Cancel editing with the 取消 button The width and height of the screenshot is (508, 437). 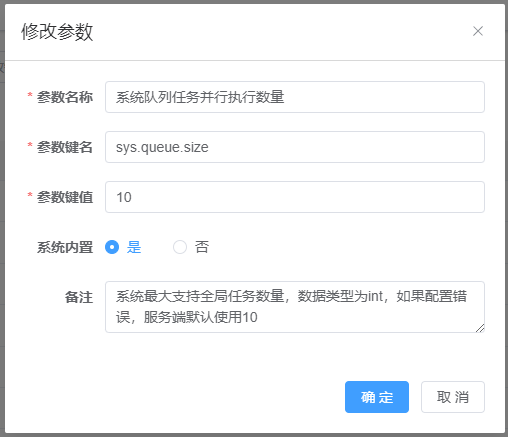[x=453, y=397]
